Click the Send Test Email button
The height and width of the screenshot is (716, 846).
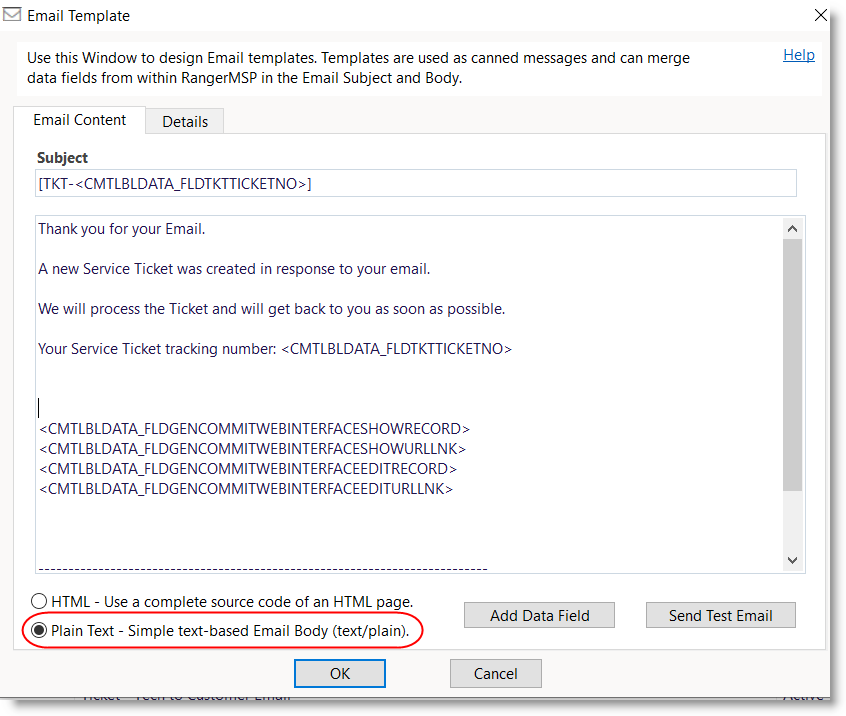pos(720,615)
